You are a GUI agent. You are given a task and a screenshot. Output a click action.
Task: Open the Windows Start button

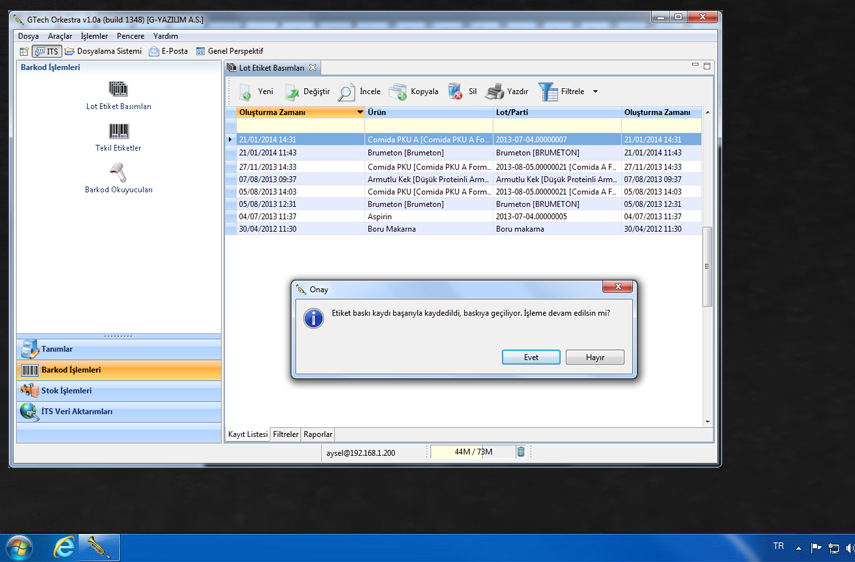(19, 547)
